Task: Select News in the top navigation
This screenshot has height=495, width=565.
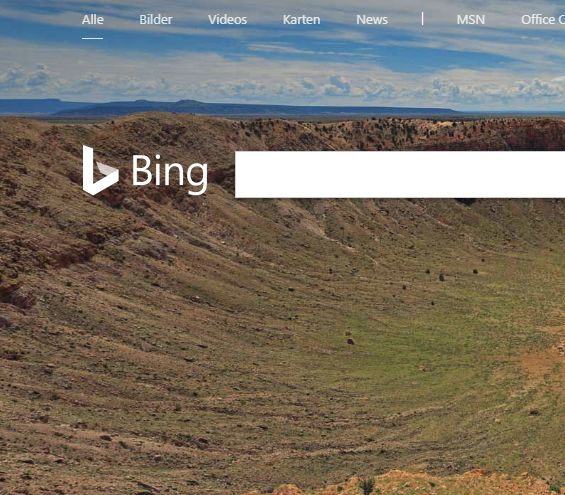Action: [372, 19]
